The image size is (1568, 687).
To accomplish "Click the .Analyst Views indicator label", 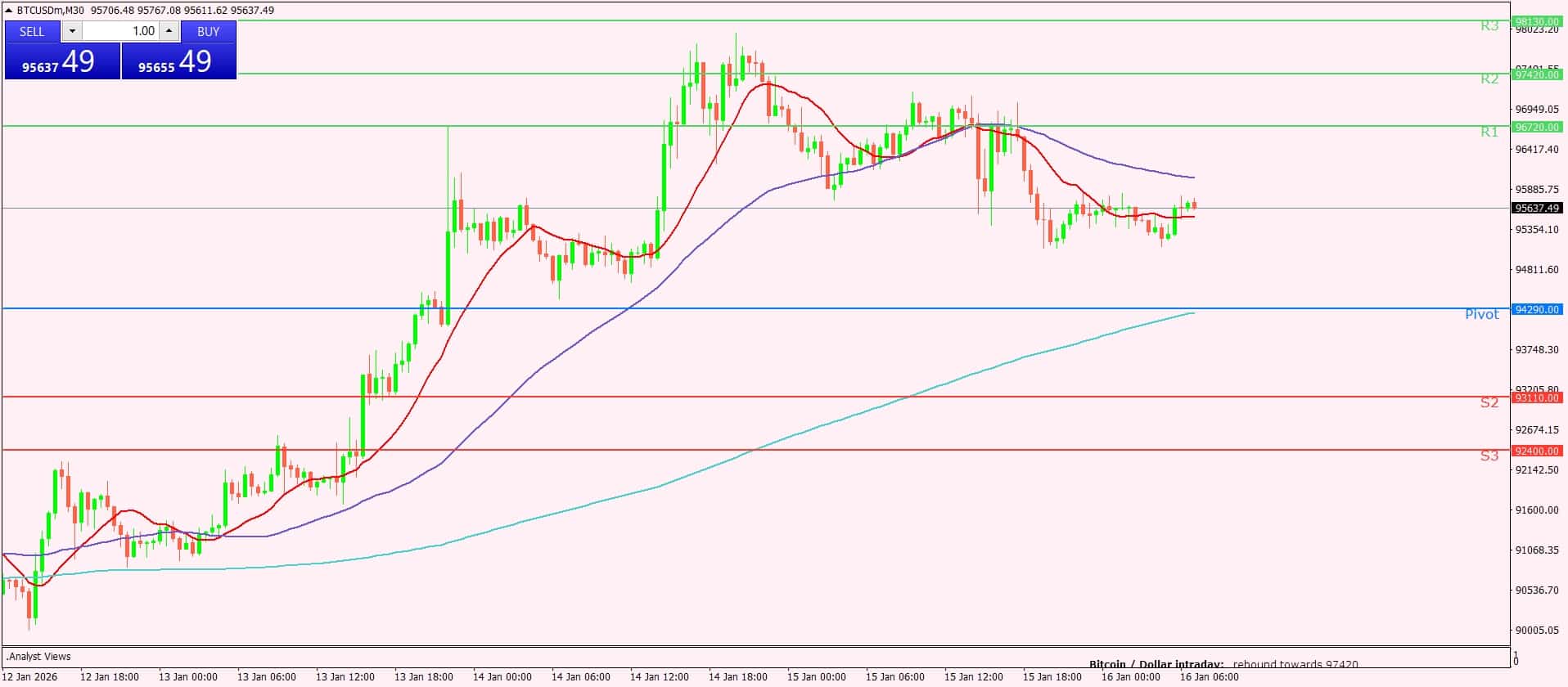I will tap(39, 656).
